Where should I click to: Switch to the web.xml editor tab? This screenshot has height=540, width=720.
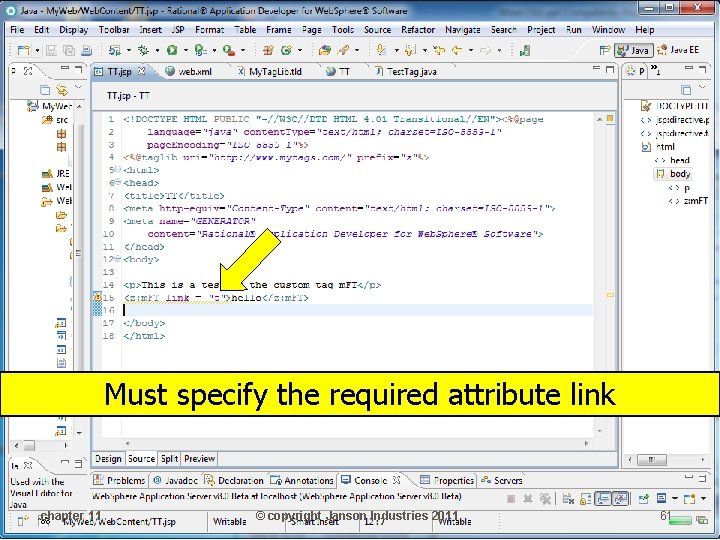click(189, 71)
